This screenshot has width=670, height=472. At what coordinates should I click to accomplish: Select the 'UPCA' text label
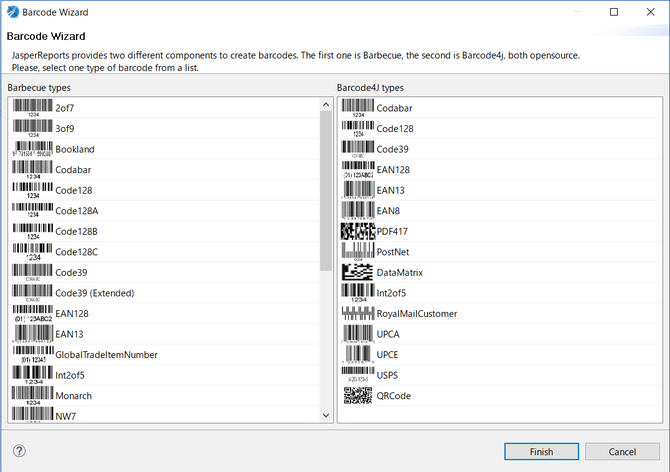[x=388, y=334]
